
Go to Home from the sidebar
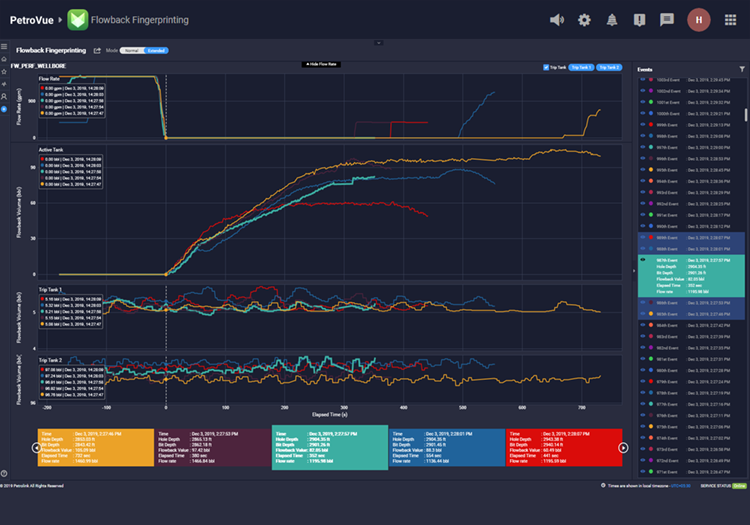coord(4,59)
